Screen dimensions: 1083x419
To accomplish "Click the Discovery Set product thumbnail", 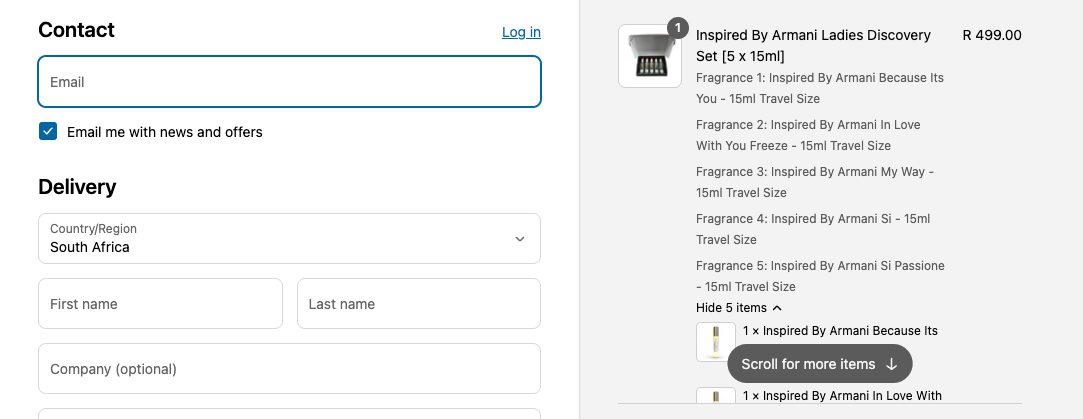I will tap(649, 57).
